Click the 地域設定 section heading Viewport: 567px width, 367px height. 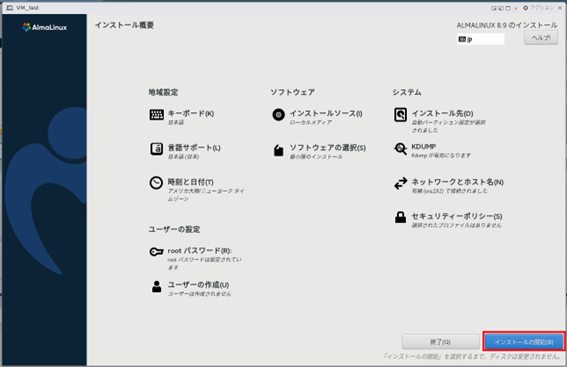163,92
